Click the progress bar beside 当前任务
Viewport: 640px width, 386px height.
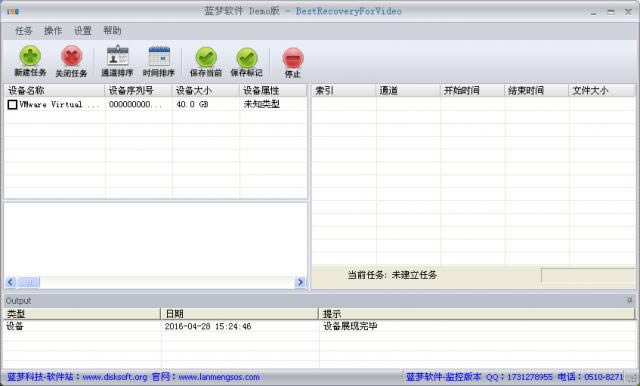(588, 275)
